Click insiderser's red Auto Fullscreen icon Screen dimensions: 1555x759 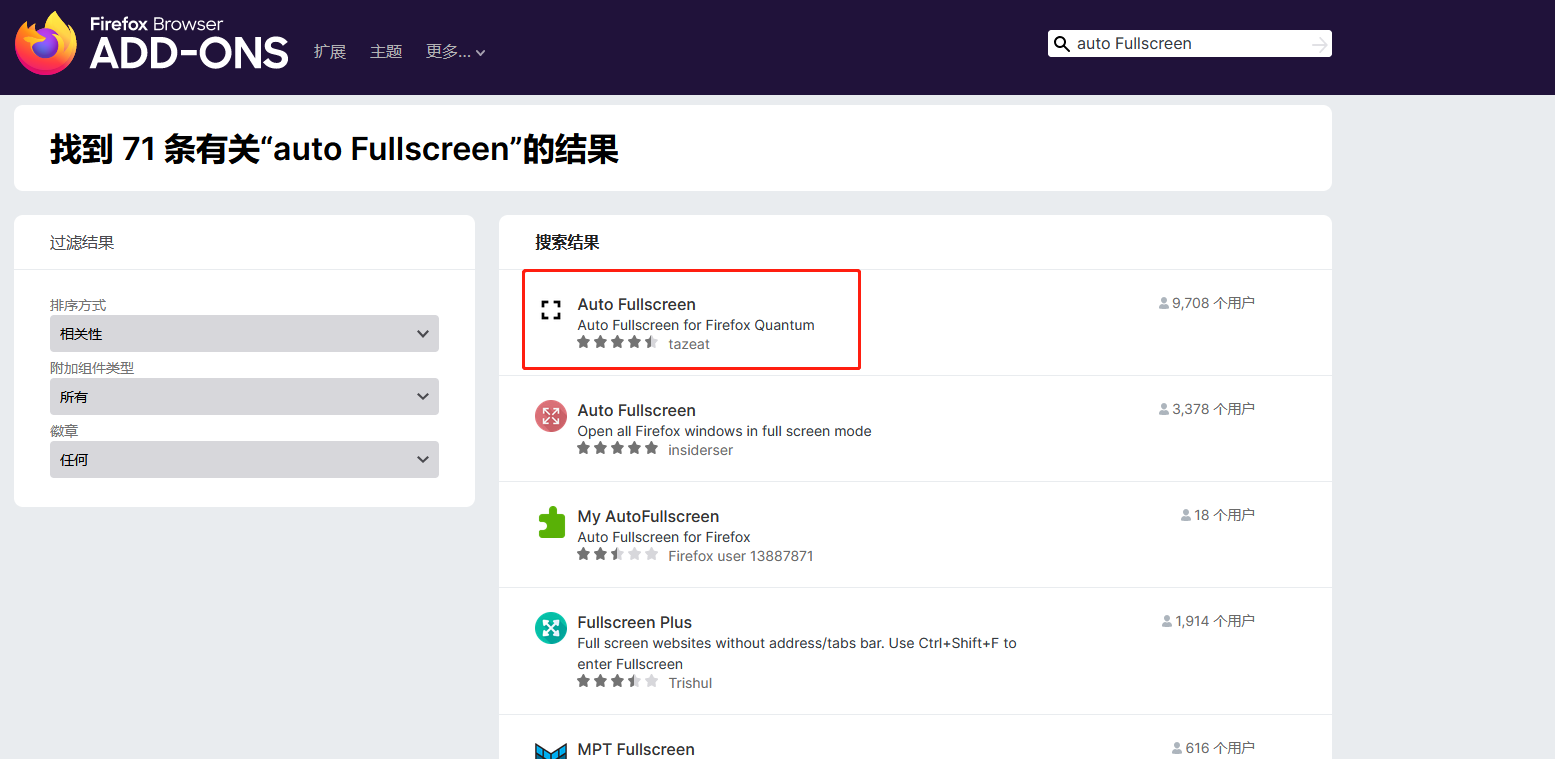pos(551,416)
